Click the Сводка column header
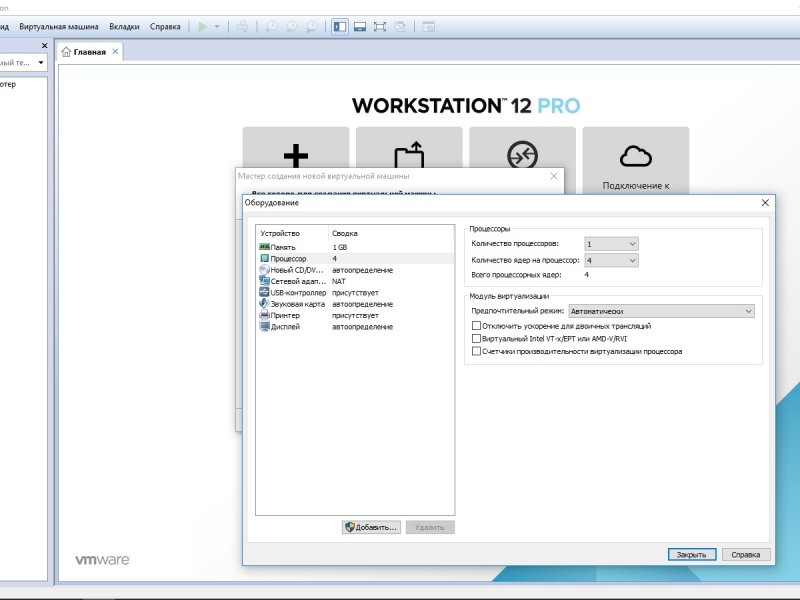Image resolution: width=800 pixels, height=600 pixels. 391,233
